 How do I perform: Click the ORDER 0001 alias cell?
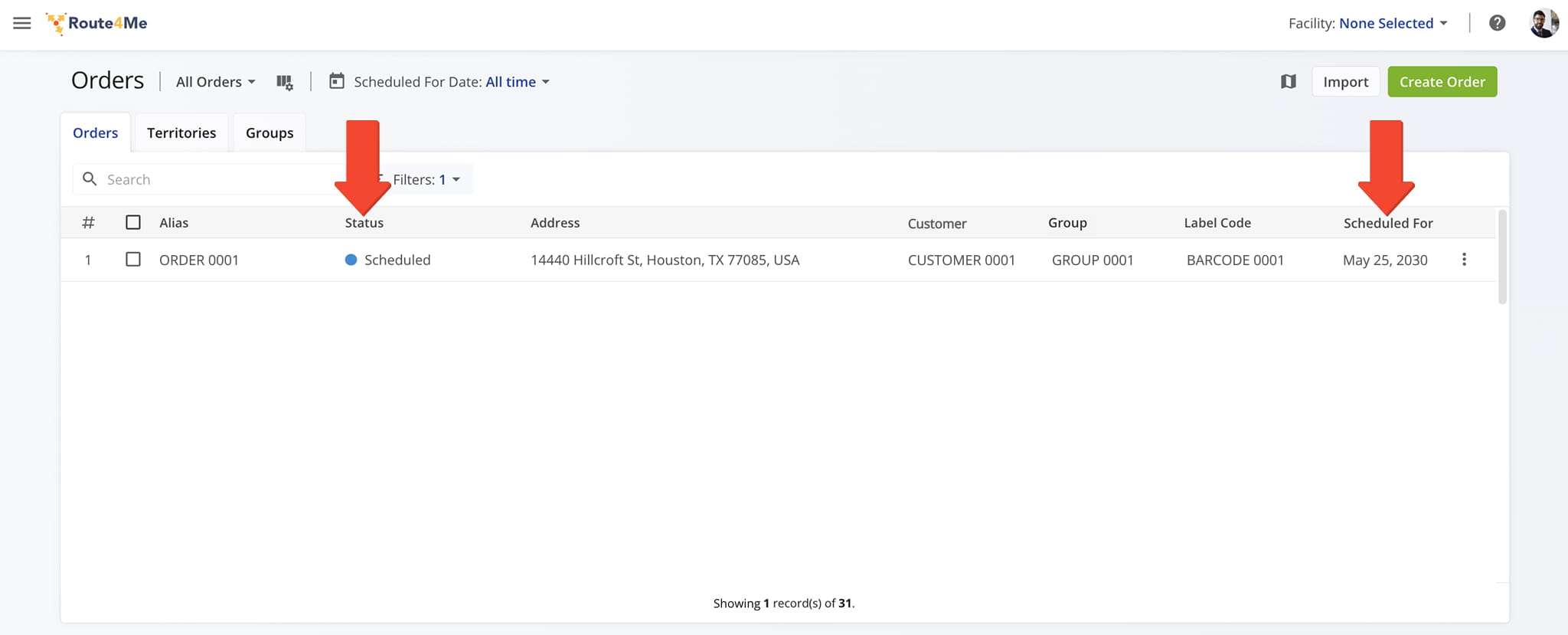(x=199, y=260)
